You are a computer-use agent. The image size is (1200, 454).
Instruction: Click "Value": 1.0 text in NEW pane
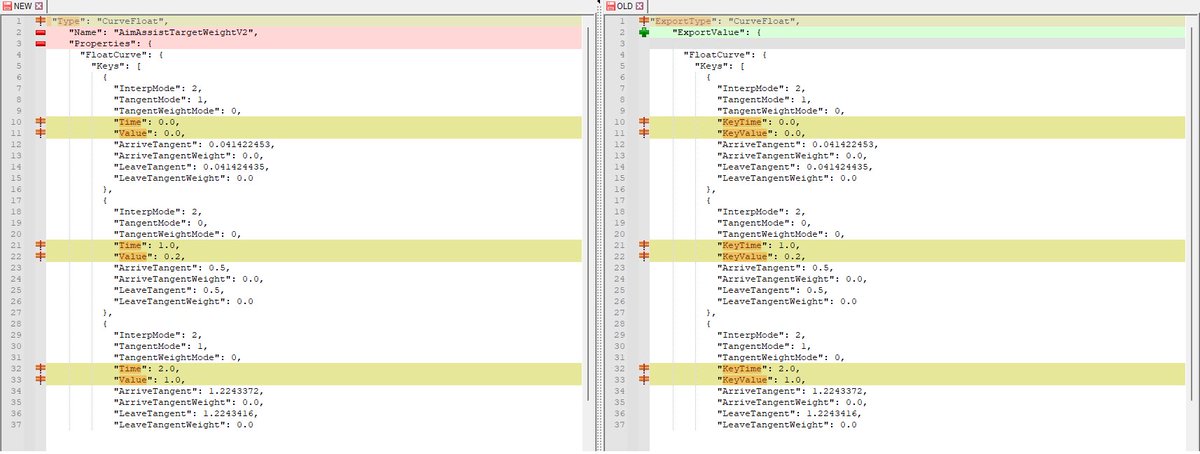pos(152,379)
